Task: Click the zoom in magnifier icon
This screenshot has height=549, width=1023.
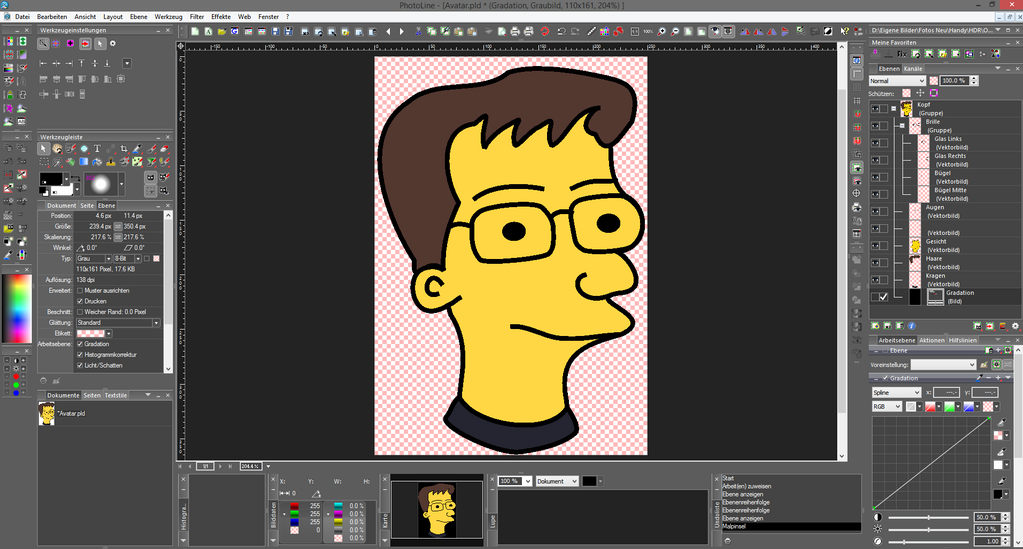Action: tap(662, 31)
